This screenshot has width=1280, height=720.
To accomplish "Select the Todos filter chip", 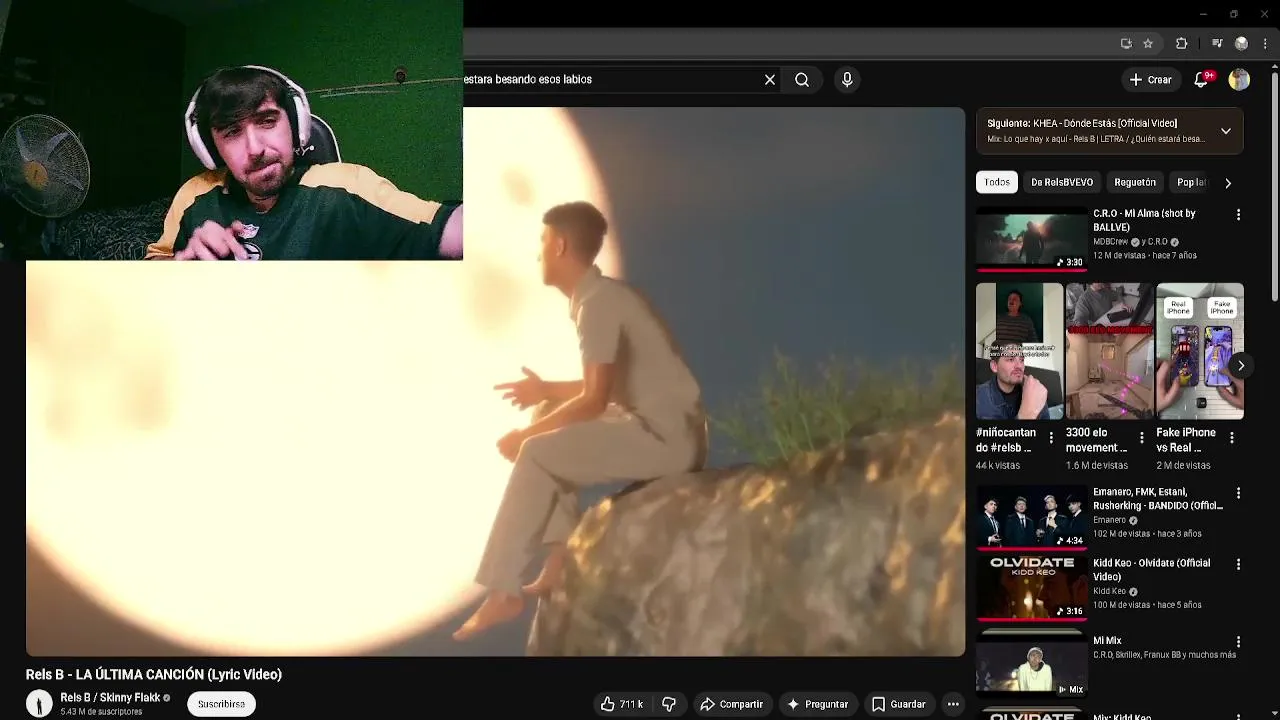I will (997, 182).
